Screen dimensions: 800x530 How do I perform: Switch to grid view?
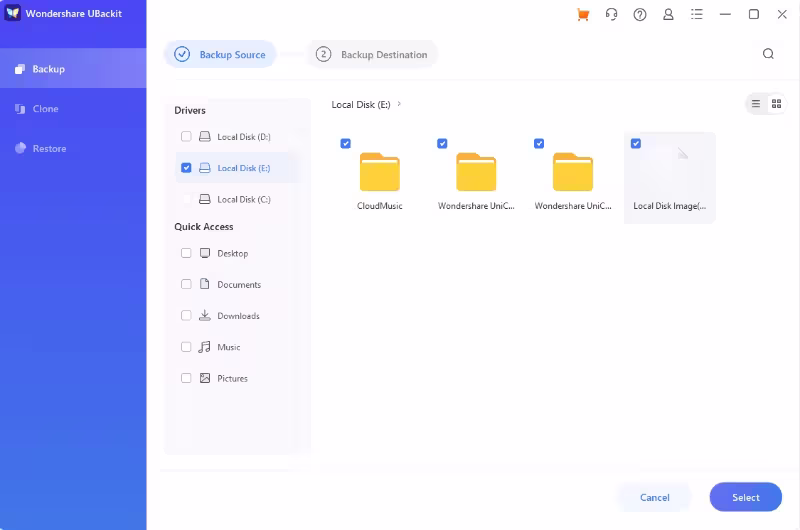777,104
